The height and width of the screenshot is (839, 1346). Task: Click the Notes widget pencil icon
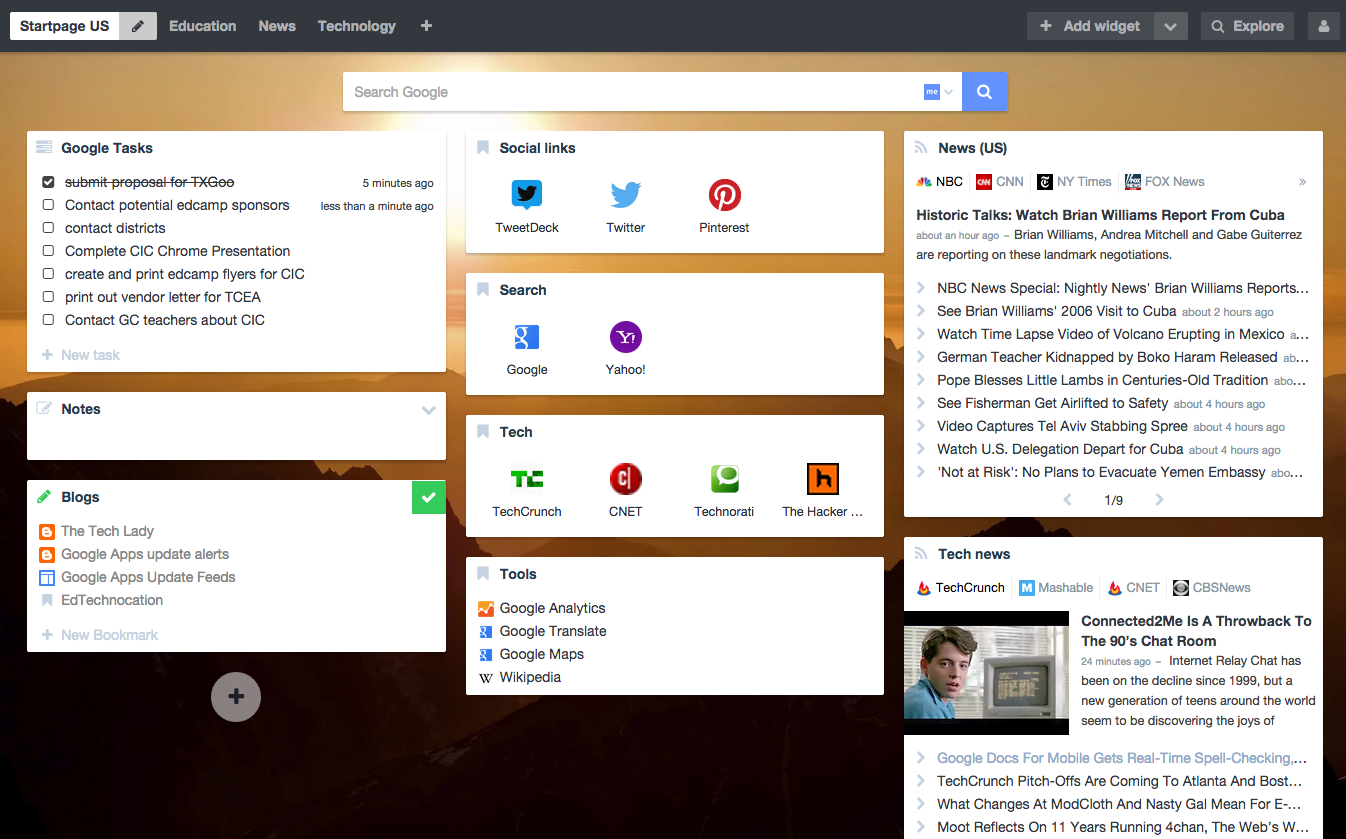[x=44, y=408]
